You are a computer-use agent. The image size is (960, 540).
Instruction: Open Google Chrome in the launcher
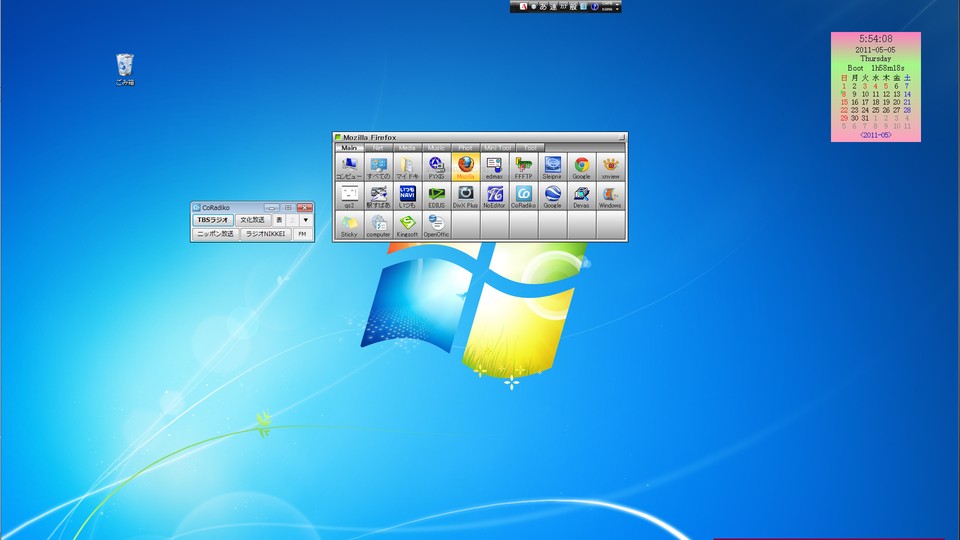tap(581, 167)
